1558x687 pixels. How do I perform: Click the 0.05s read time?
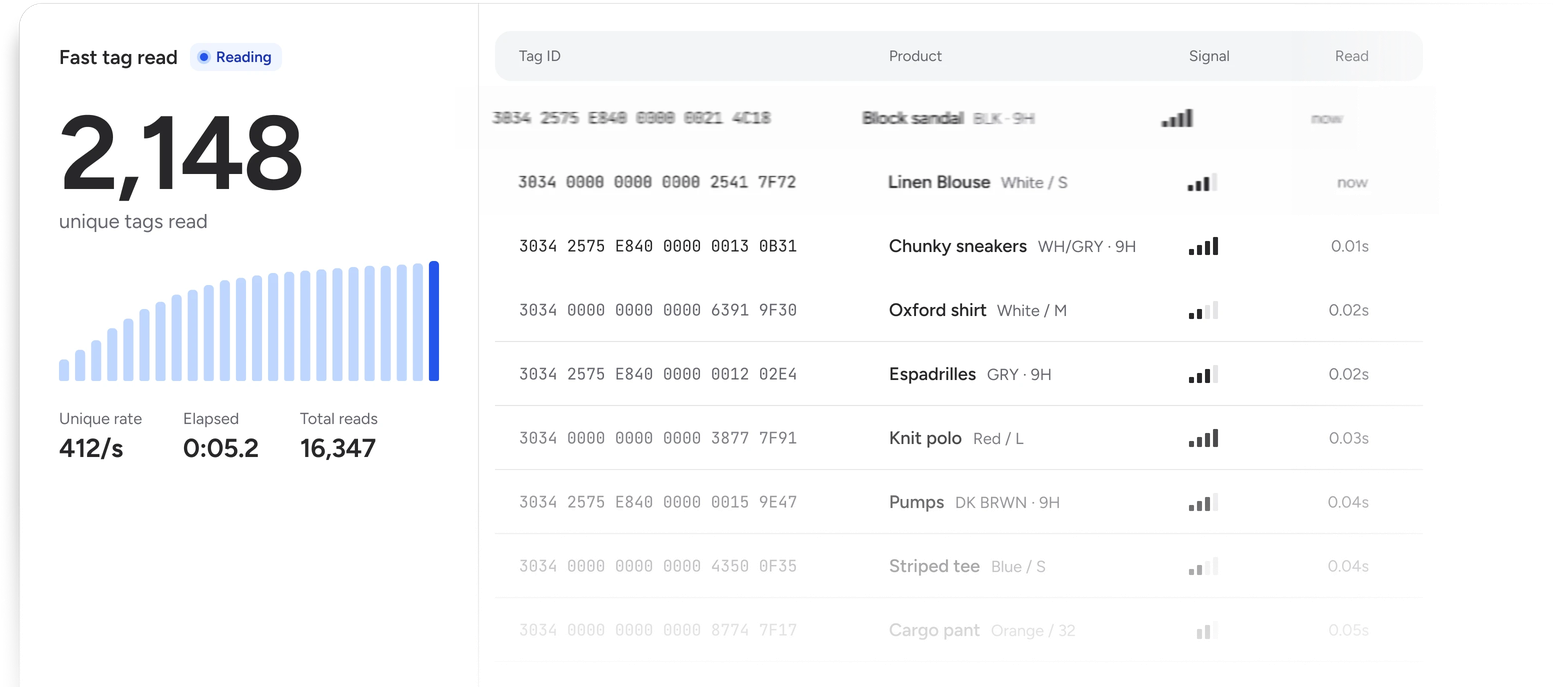(x=1349, y=630)
